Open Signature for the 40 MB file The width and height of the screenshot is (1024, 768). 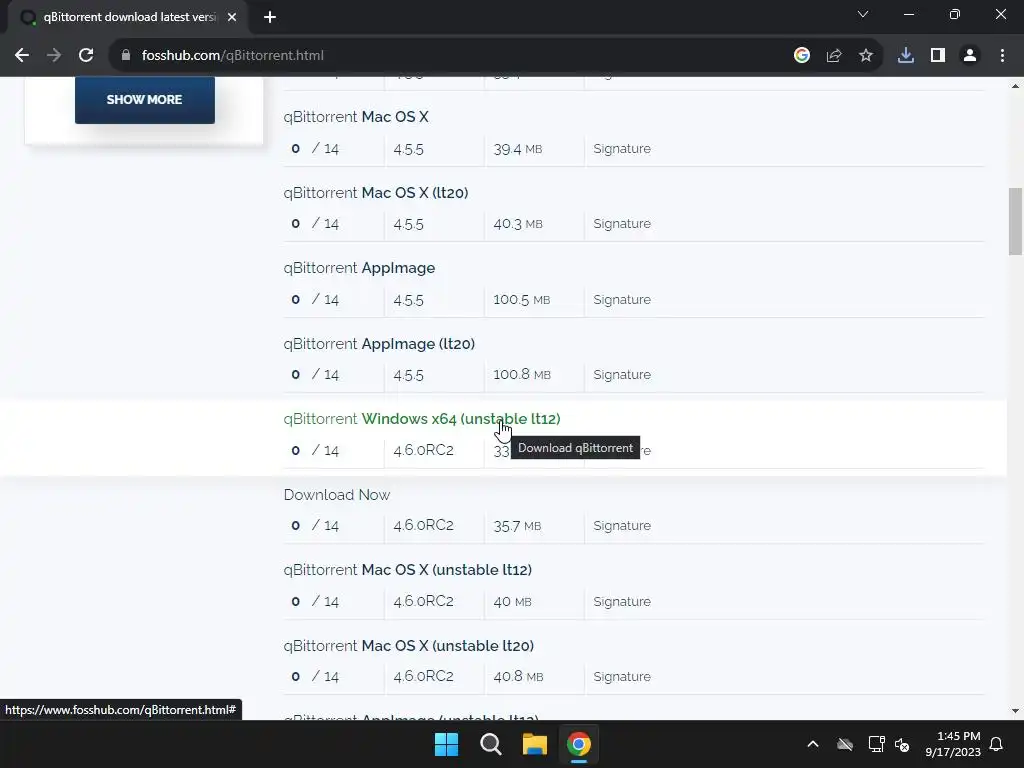pos(622,601)
